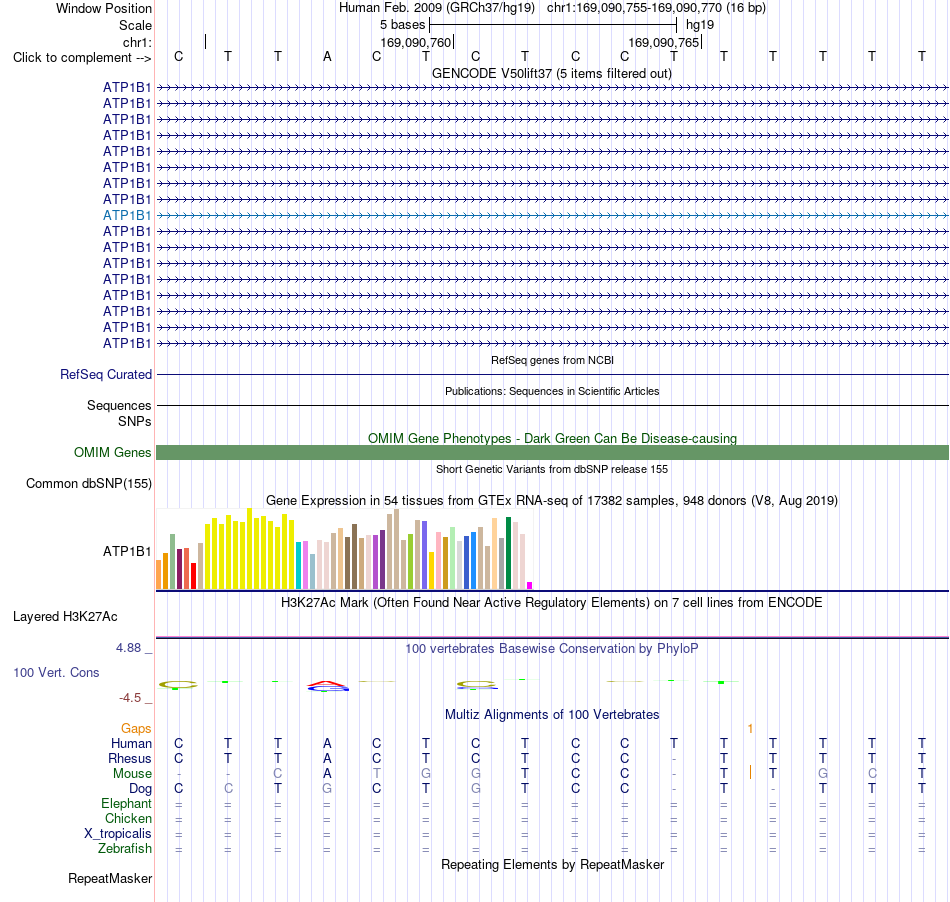950x902 pixels.
Task: Open '100 vertebrates Basewise Conservation by PhyloP' title
Action: pos(551,649)
